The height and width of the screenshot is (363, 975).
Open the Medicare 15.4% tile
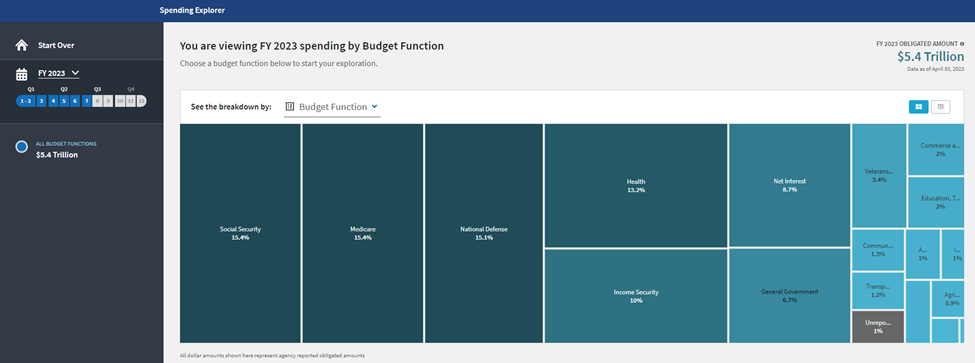(363, 233)
